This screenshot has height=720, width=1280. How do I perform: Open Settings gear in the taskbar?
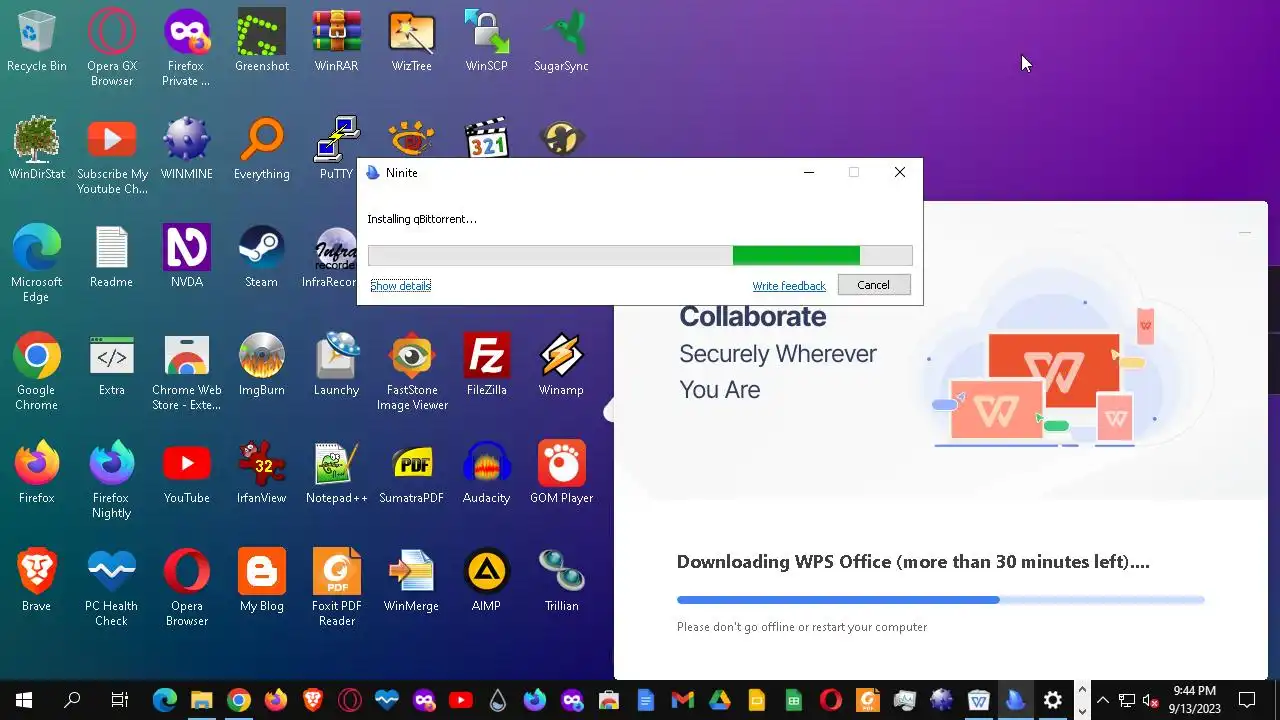pos(1052,700)
